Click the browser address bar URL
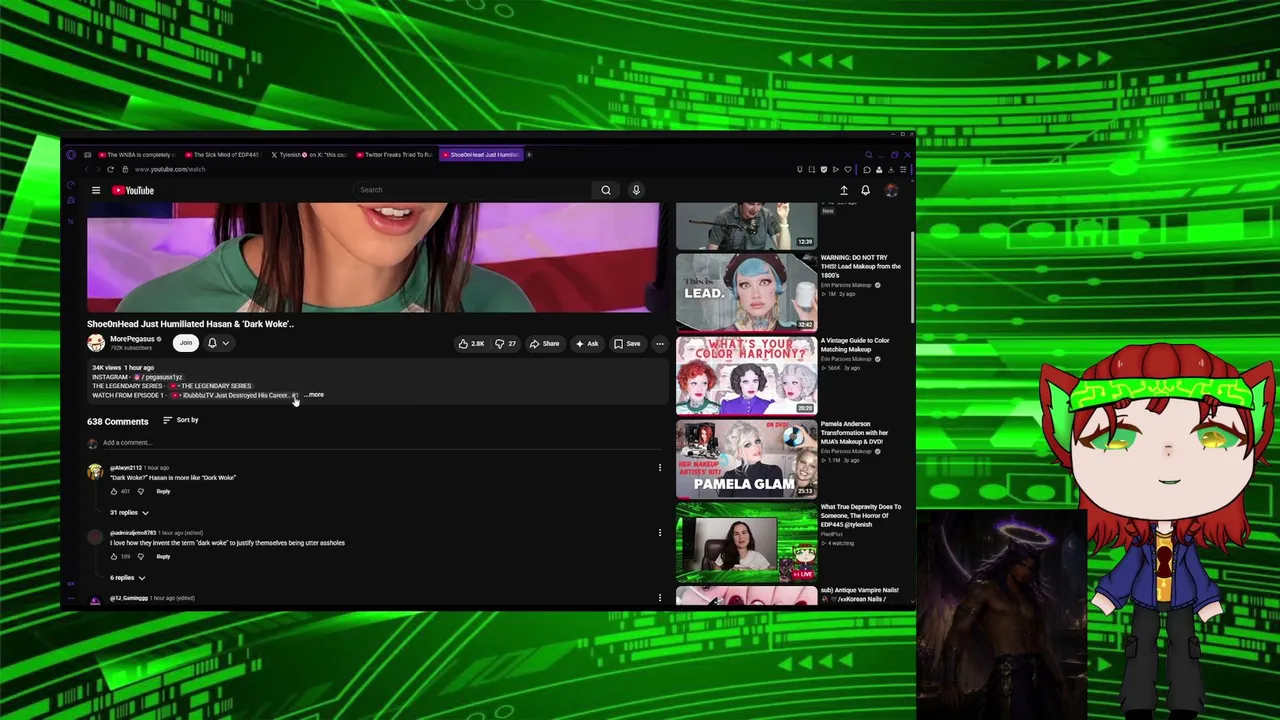 170,169
